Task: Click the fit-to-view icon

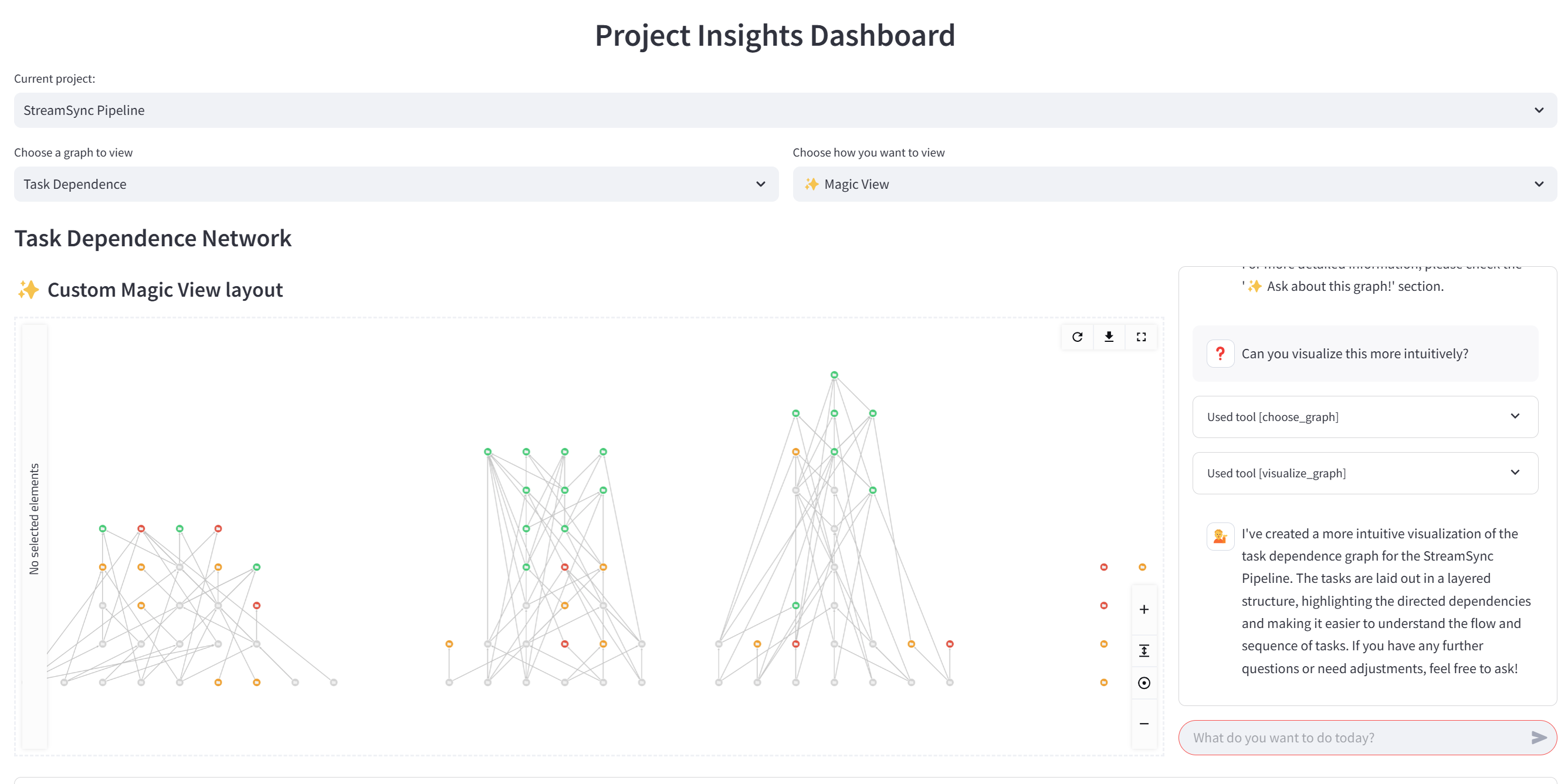Action: click(x=1144, y=651)
